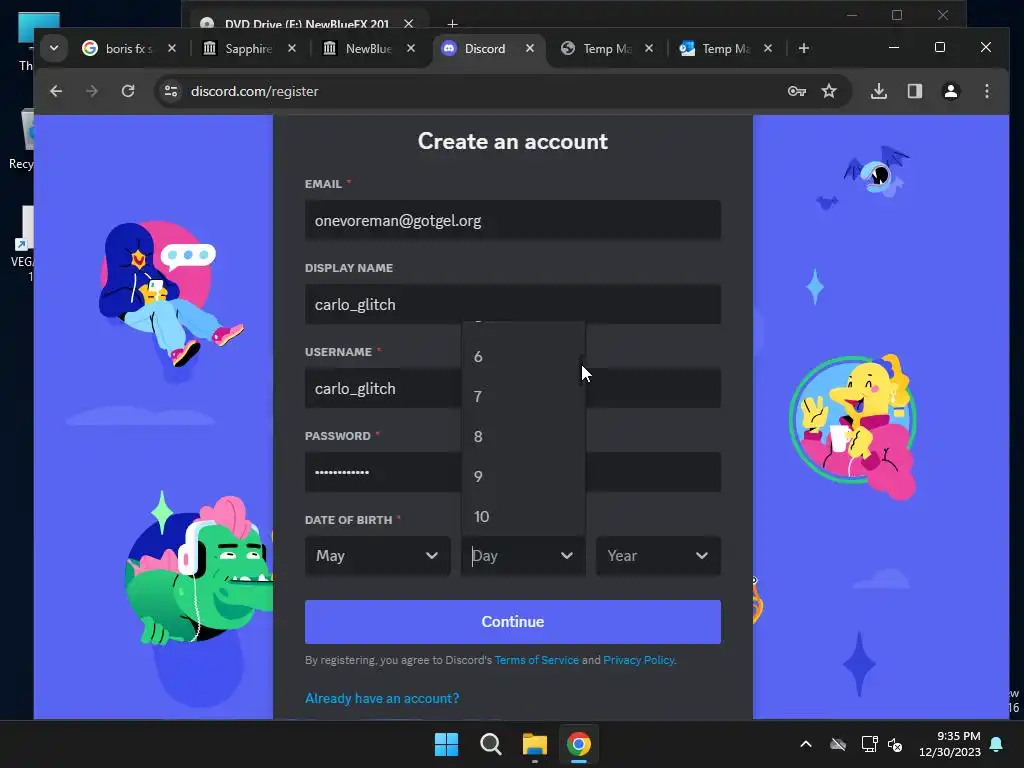The height and width of the screenshot is (768, 1024).
Task: Select day 8 from the list
Action: [x=523, y=436]
